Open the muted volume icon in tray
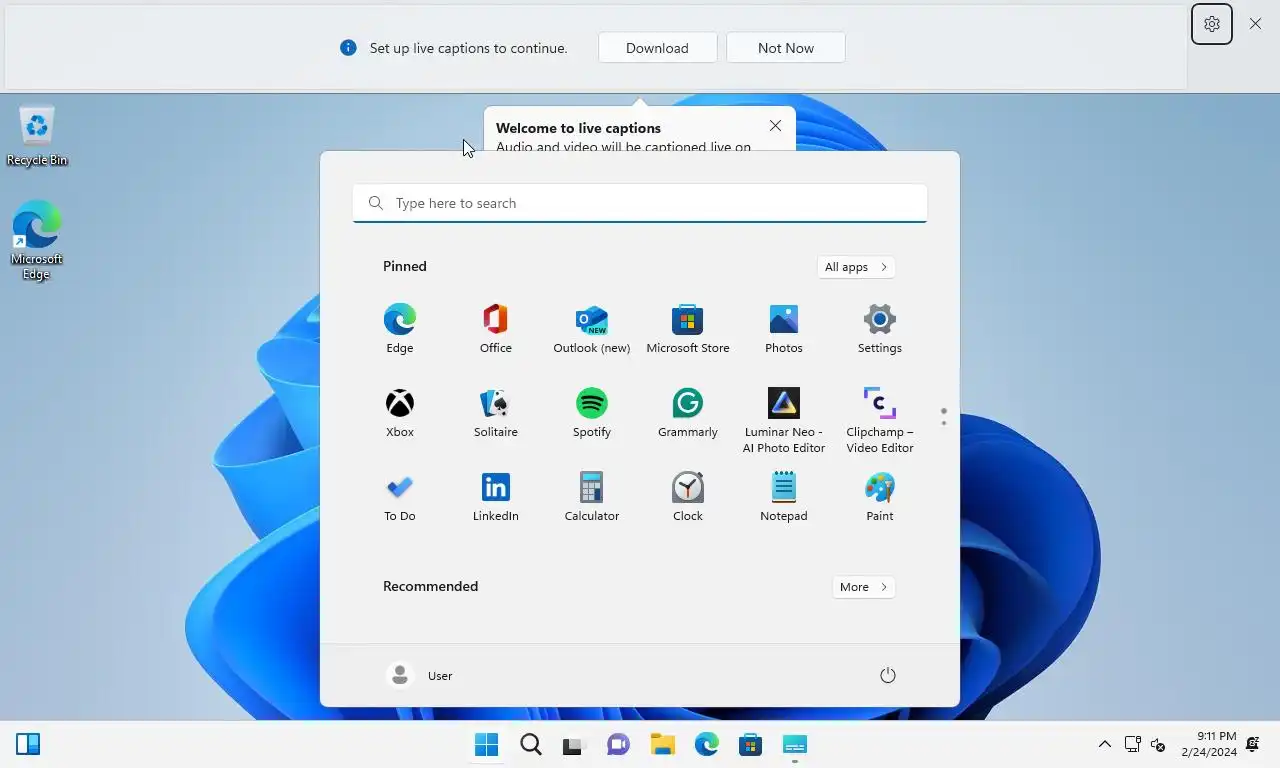 pos(1158,744)
